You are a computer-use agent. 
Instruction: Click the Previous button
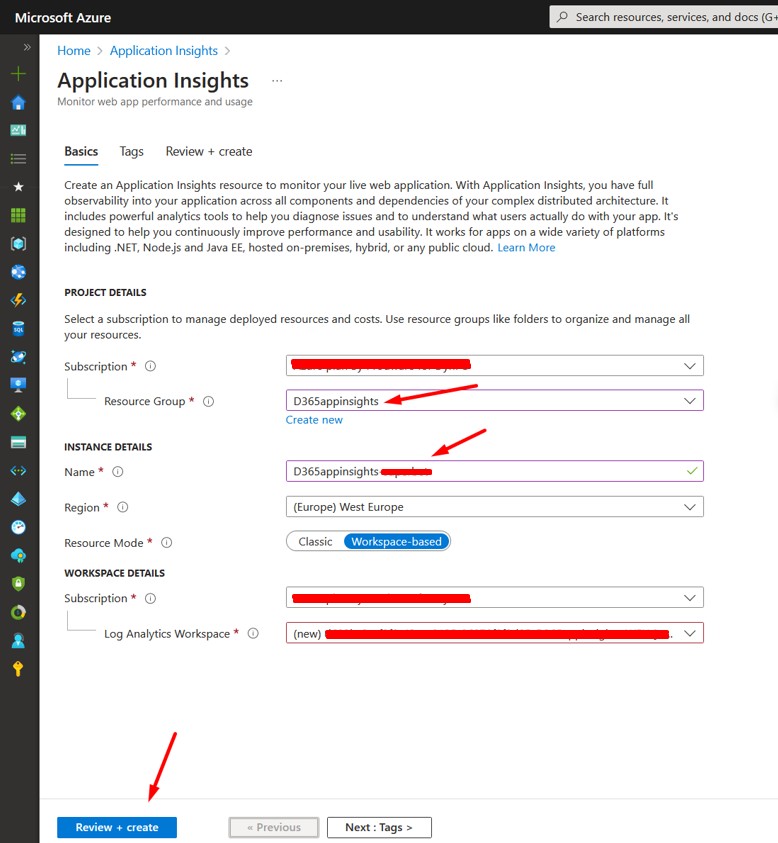click(x=274, y=827)
